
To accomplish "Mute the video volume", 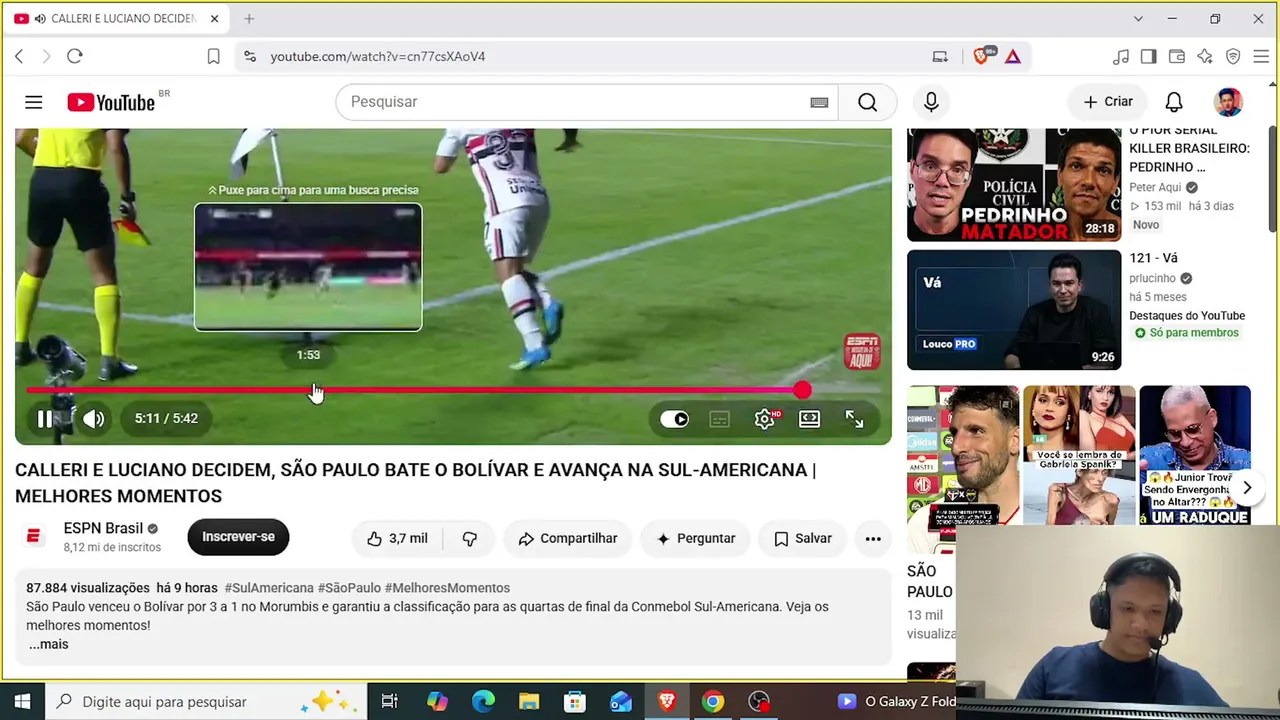I will [93, 419].
